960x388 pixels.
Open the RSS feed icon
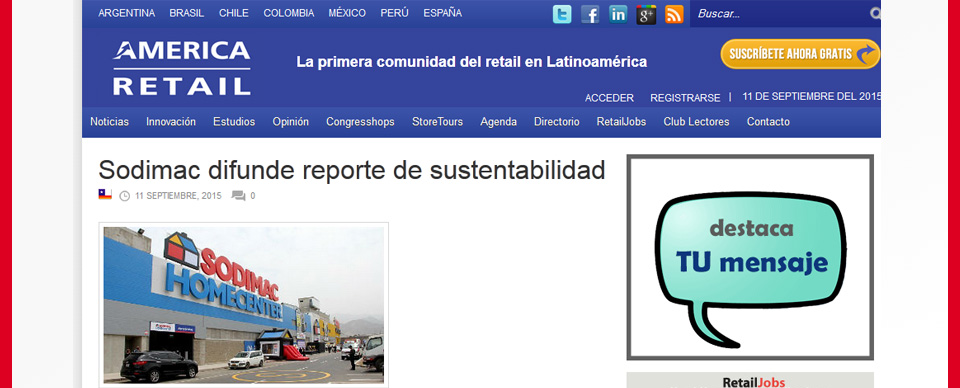coord(674,14)
